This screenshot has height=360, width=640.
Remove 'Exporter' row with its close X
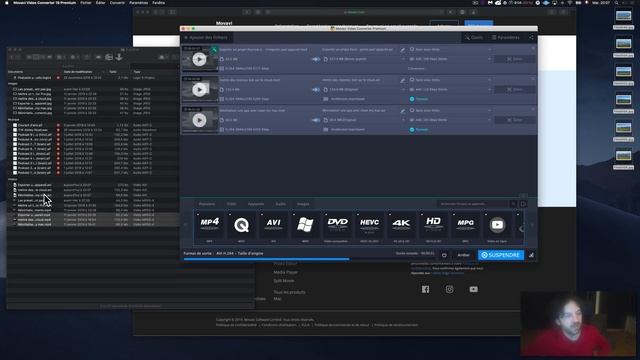tap(533, 49)
